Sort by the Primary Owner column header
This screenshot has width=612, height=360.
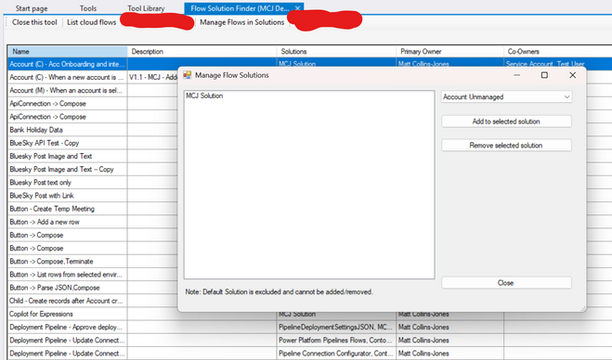tap(450, 51)
